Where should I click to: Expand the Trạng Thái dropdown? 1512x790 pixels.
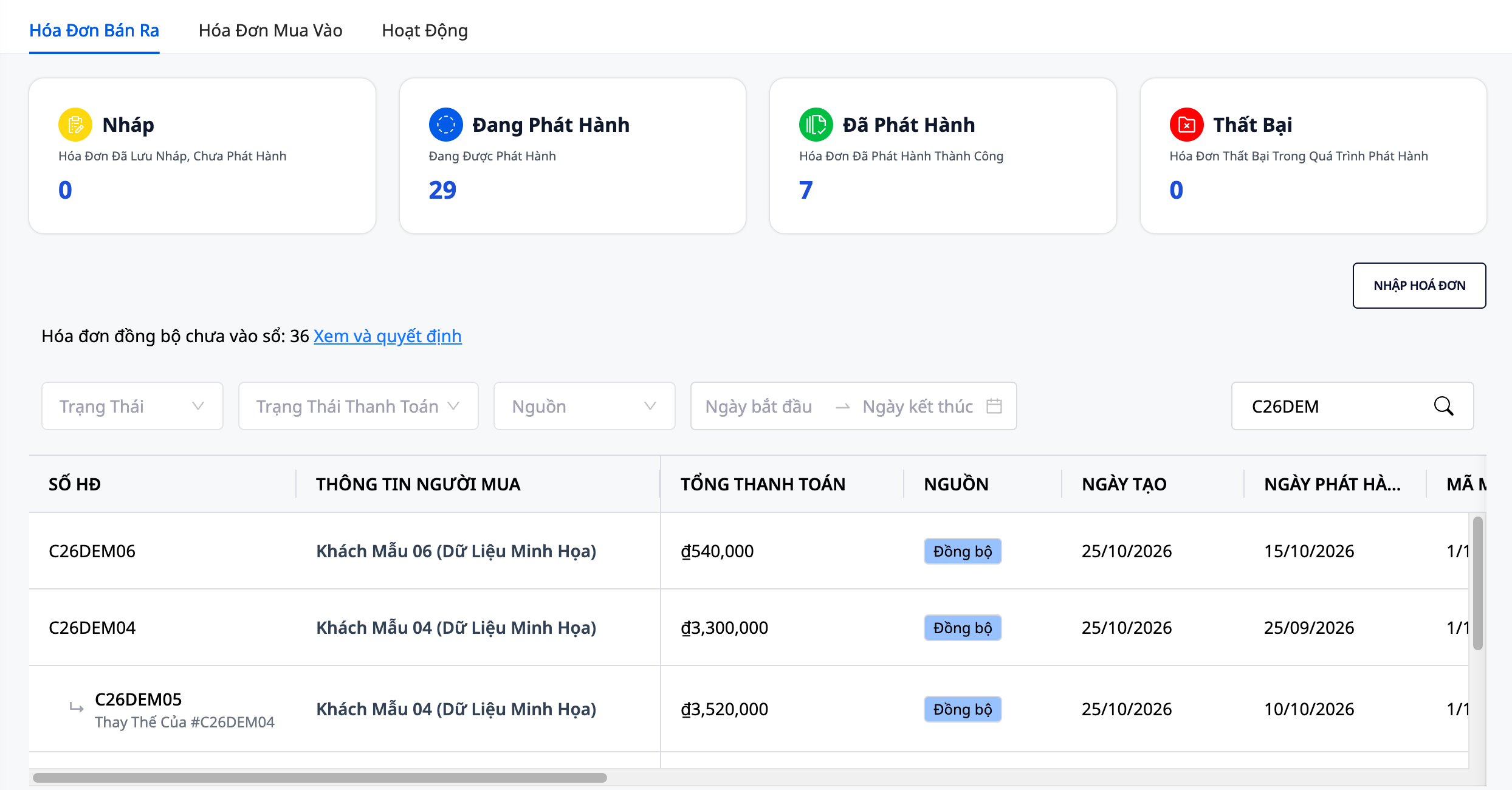[x=132, y=406]
